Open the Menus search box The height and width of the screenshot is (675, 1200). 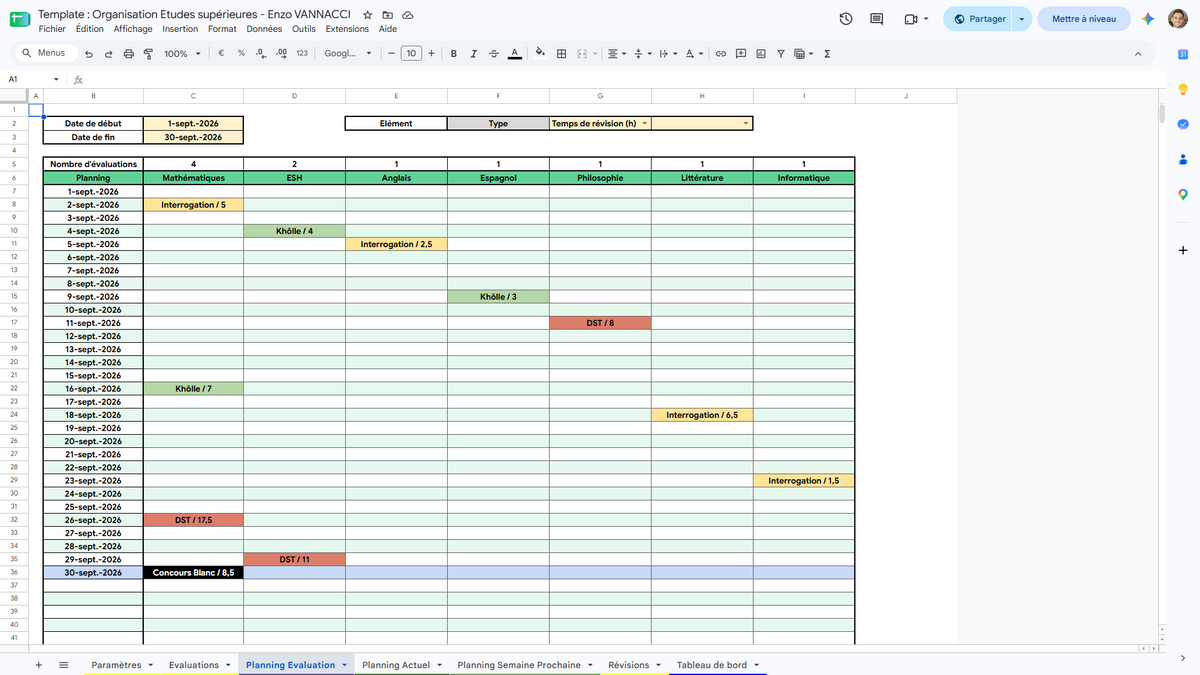pyautogui.click(x=44, y=54)
